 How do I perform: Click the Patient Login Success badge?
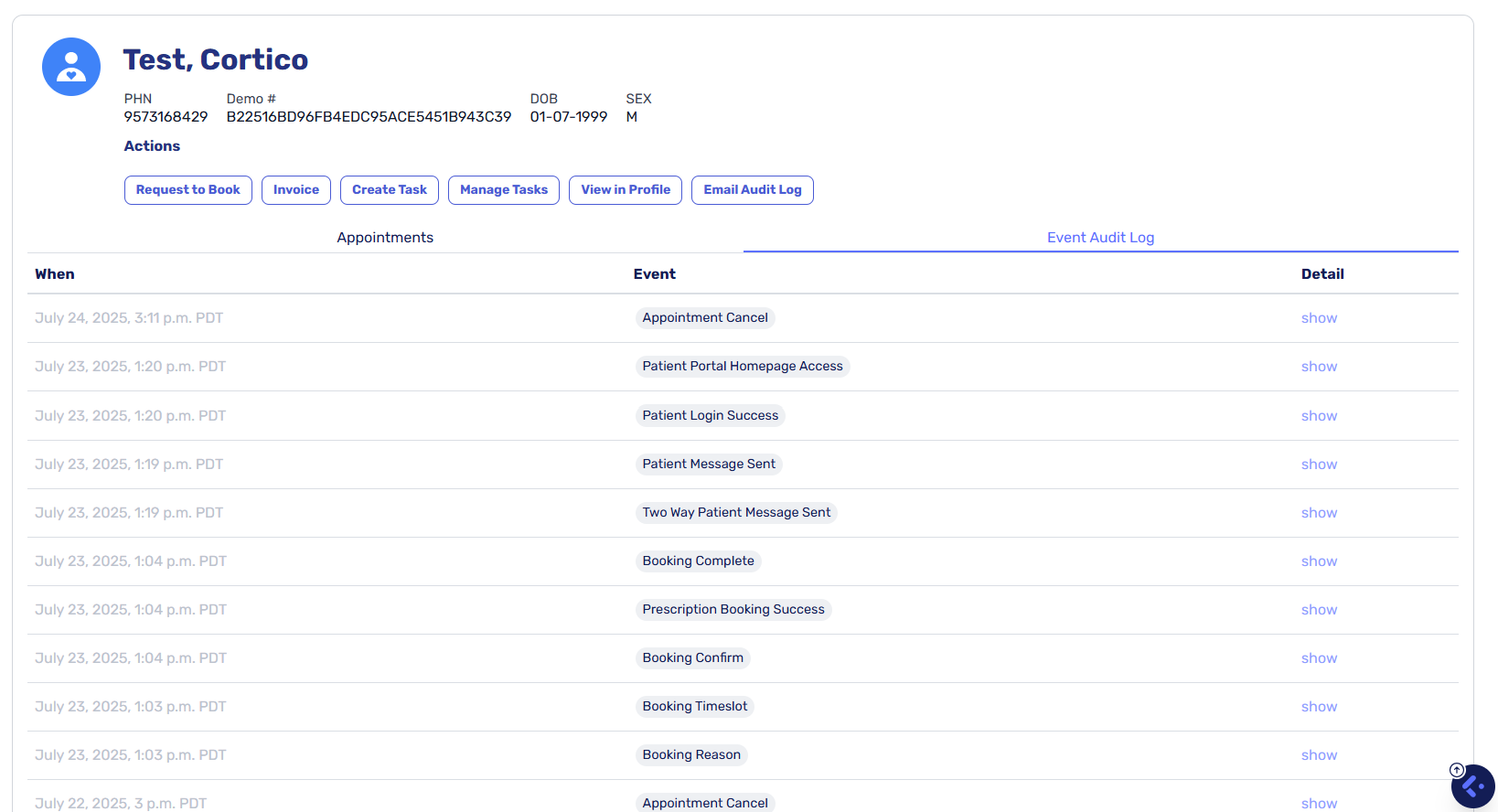click(x=711, y=416)
